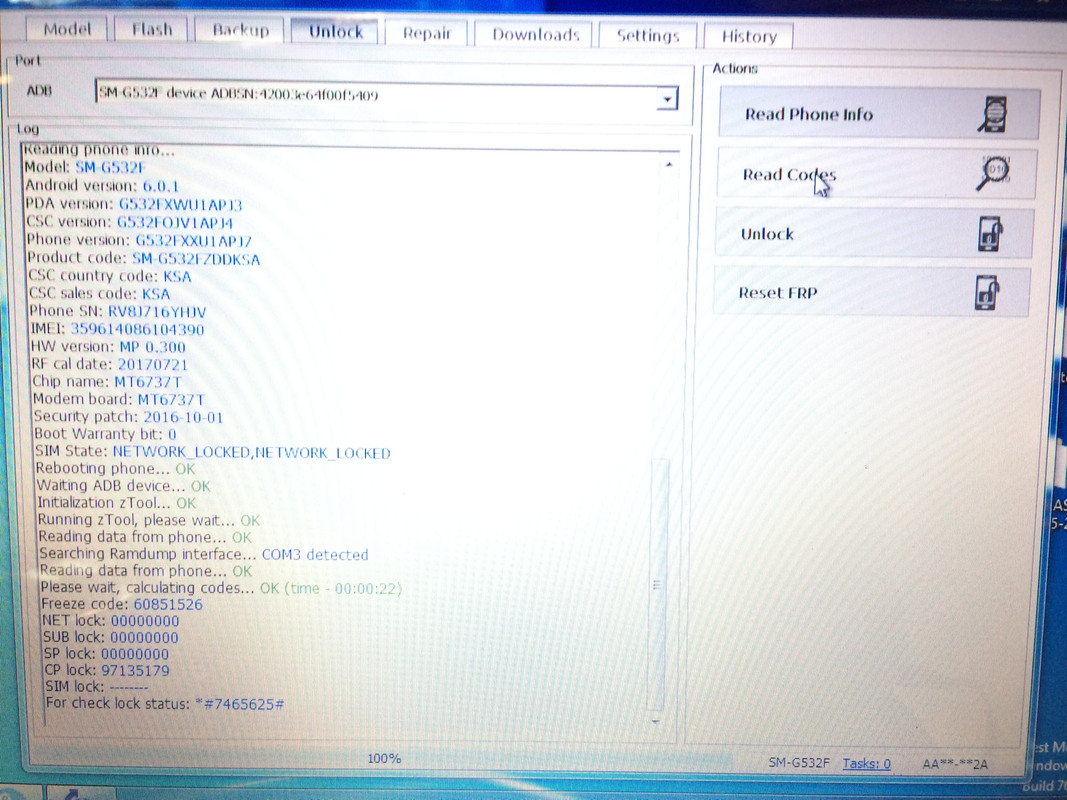Click the Initialization zTool... OK line
Image resolution: width=1067 pixels, height=800 pixels.
tap(116, 503)
